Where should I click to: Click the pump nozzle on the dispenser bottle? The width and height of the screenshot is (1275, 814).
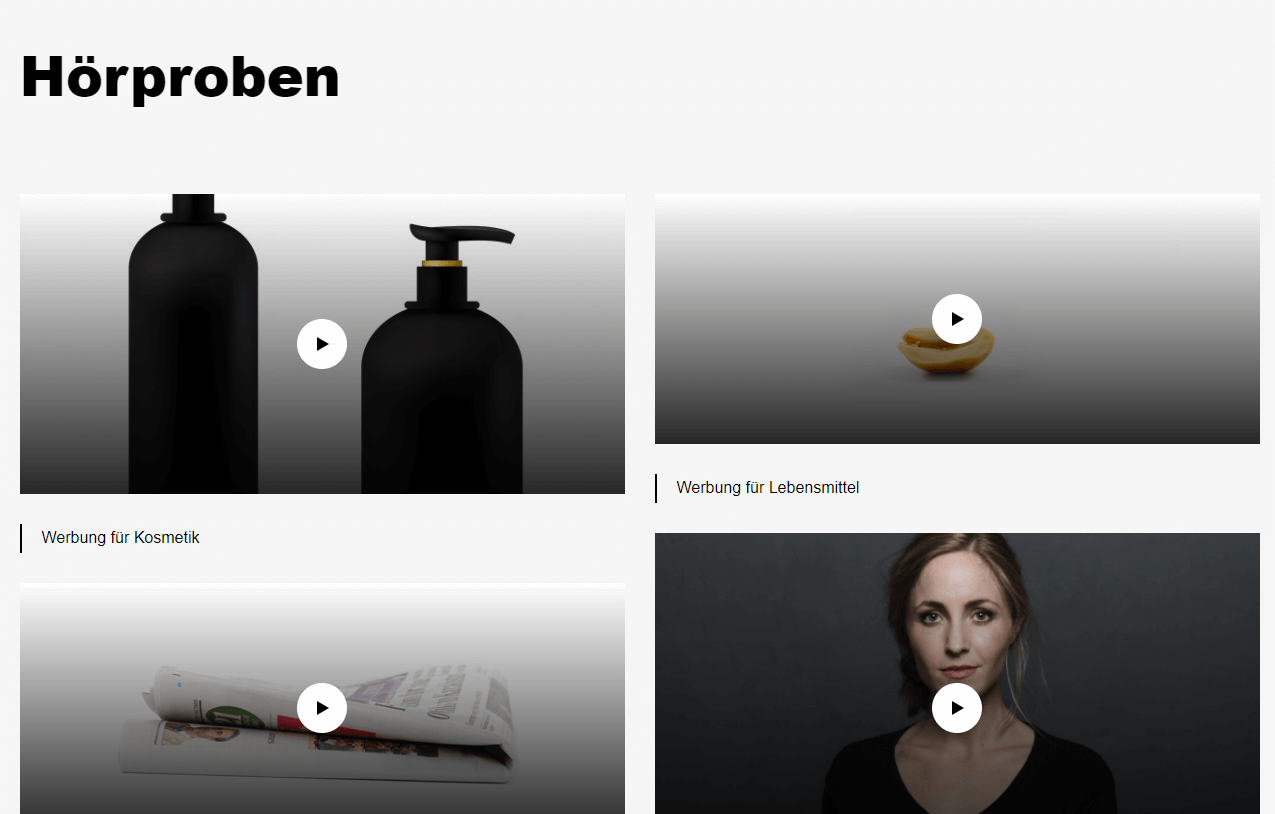[462, 236]
